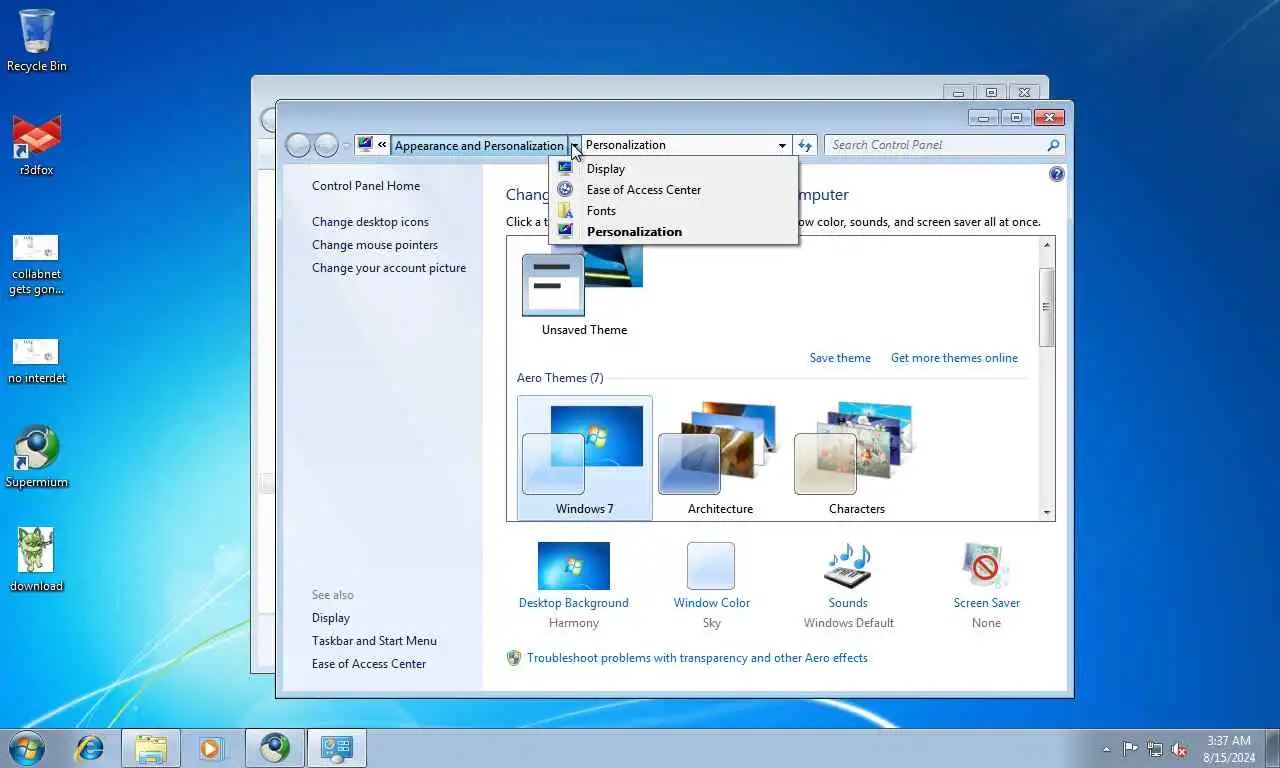Refresh the Control Panel view
Screen dimensions: 1280x768
pos(805,145)
